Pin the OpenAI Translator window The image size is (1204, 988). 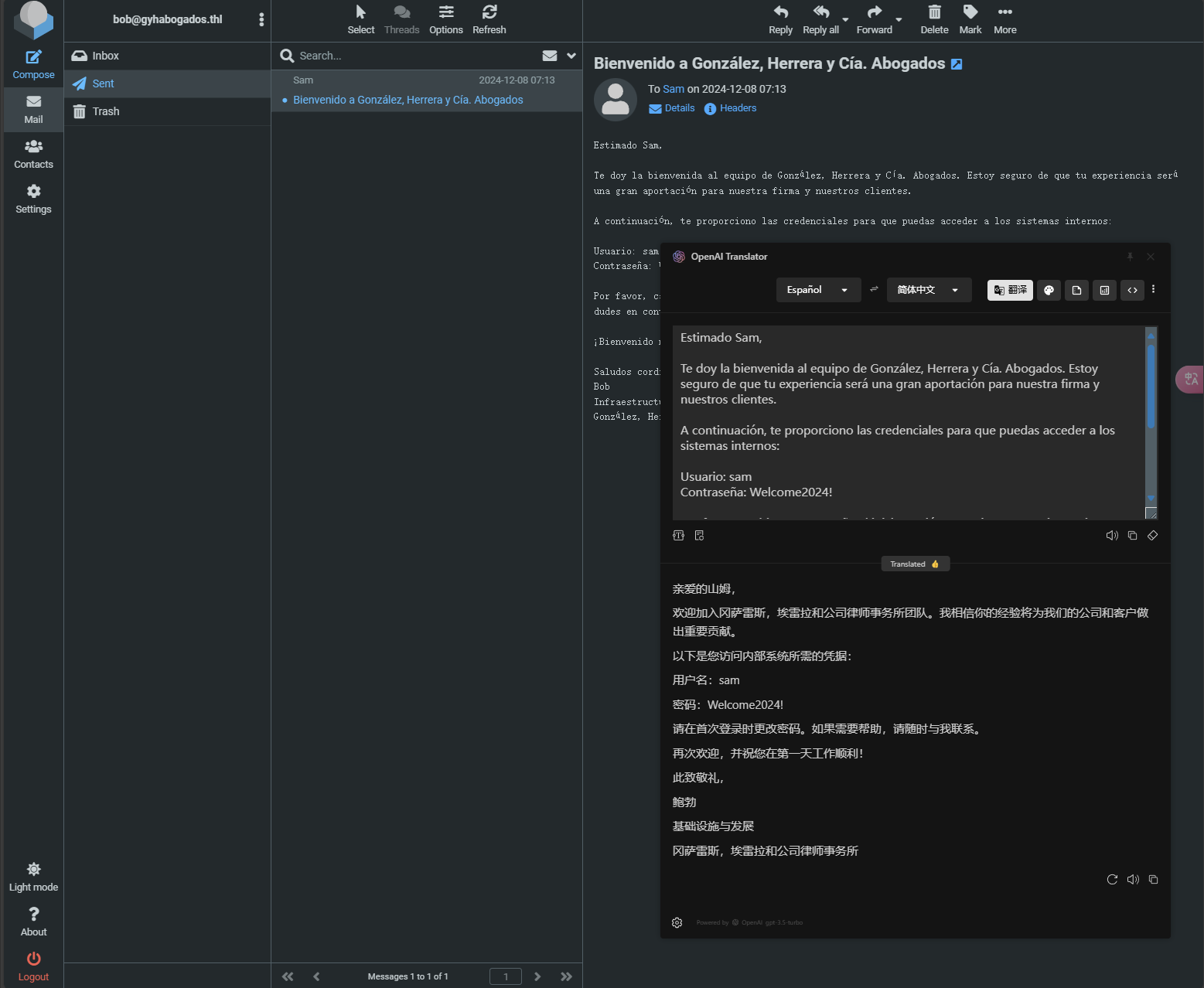coord(1130,257)
